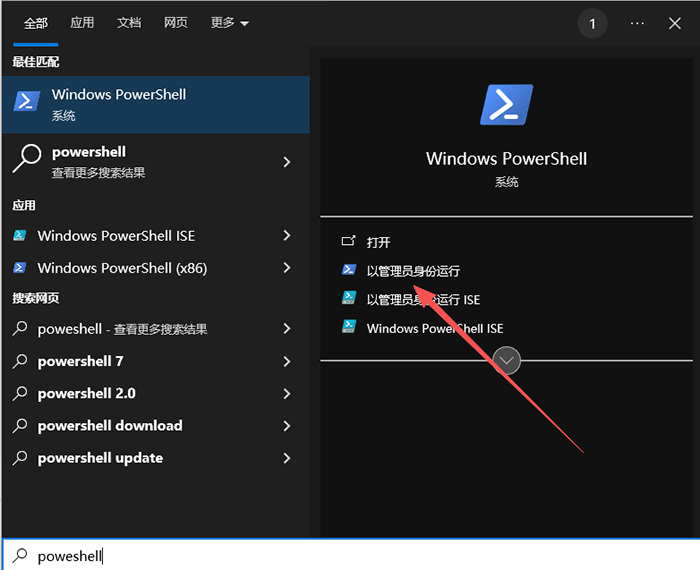This screenshot has height=570, width=700.
Task: Click 'powershell 2.0' search suggestion text
Action: [x=87, y=393]
